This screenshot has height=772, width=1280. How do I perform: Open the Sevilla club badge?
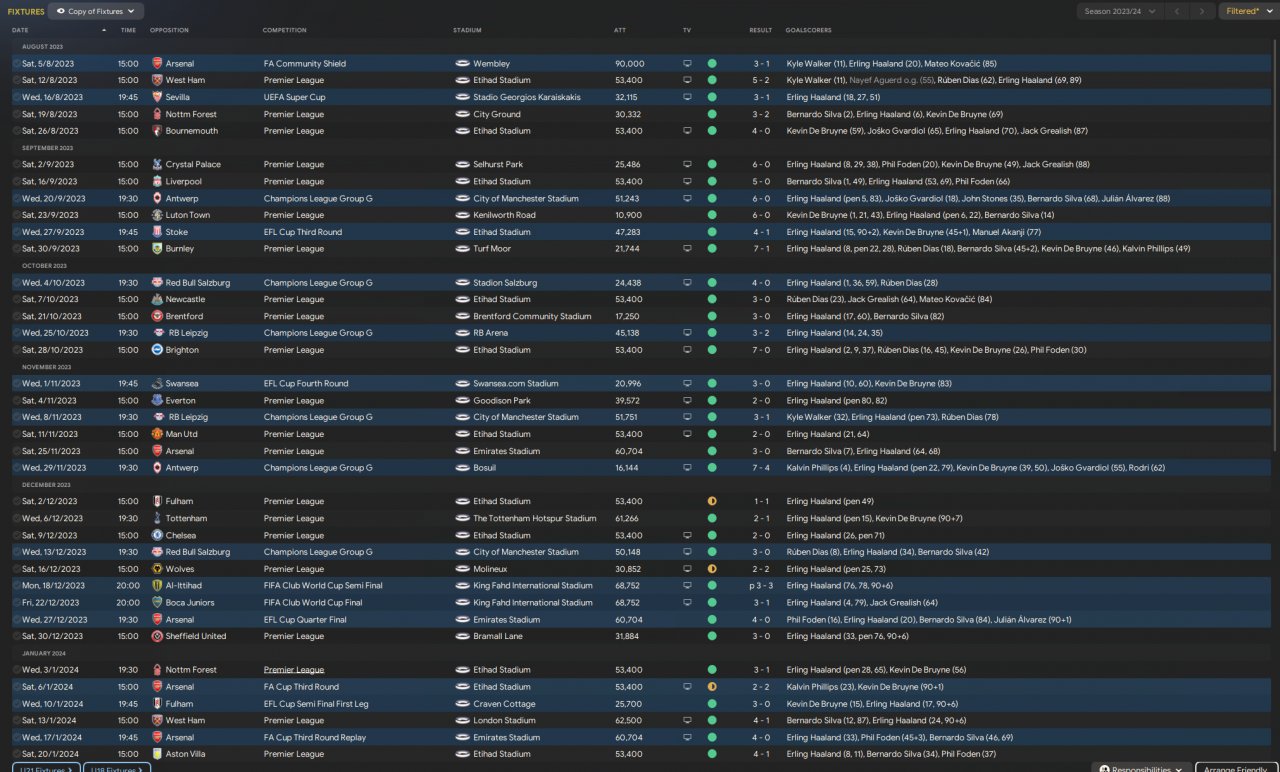click(157, 97)
